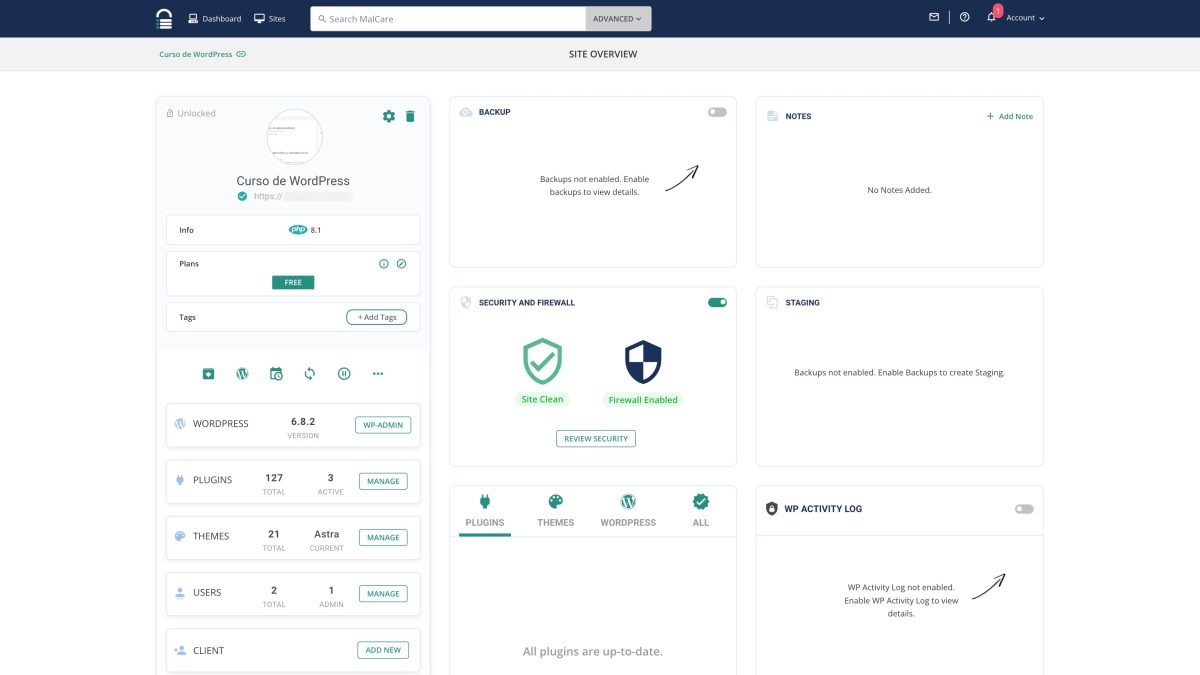This screenshot has height=675, width=1200.
Task: Open the more options ellipsis menu
Action: coord(378,373)
